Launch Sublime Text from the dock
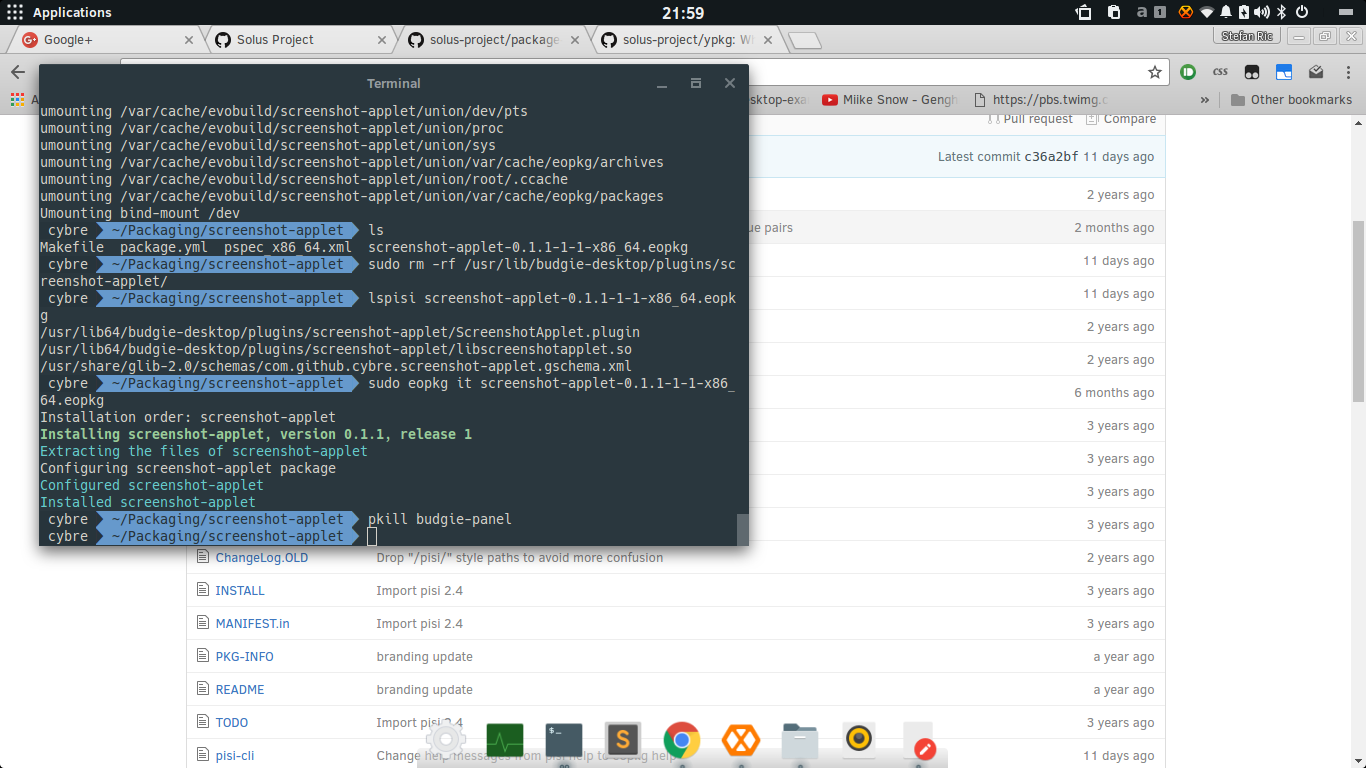This screenshot has width=1366, height=768. click(x=622, y=741)
